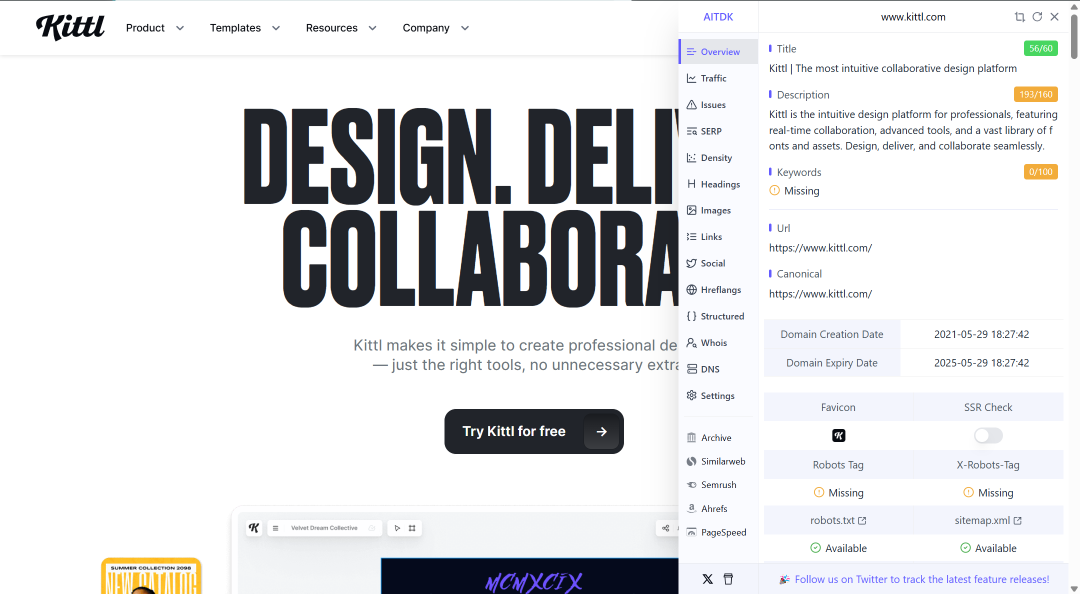Click the frame tool icon in the editor preview

pos(412,529)
